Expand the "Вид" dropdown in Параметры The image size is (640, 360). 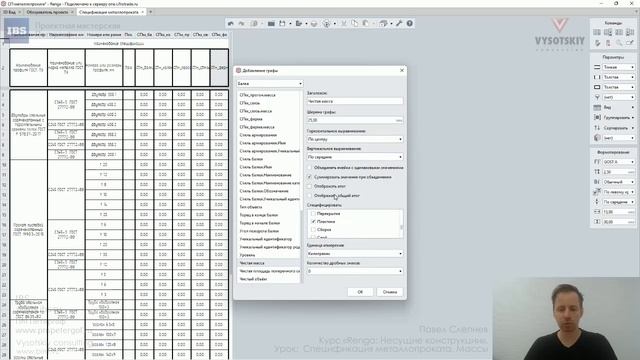(x=619, y=107)
